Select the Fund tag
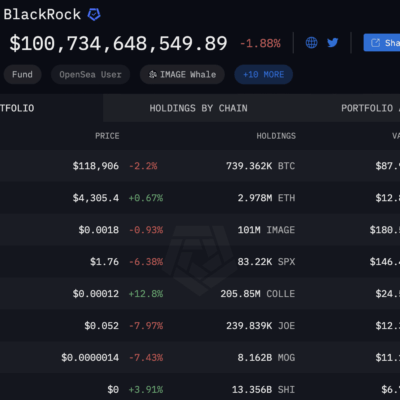 22,74
